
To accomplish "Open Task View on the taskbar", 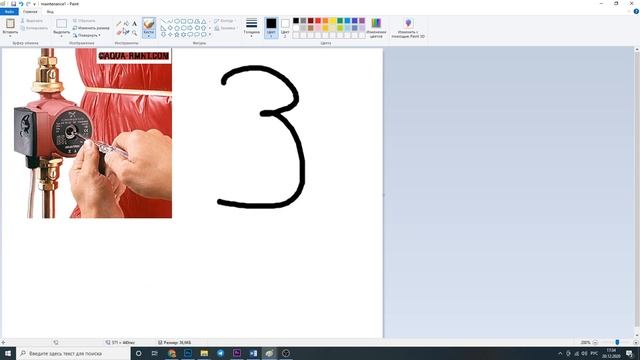I will [x=155, y=353].
